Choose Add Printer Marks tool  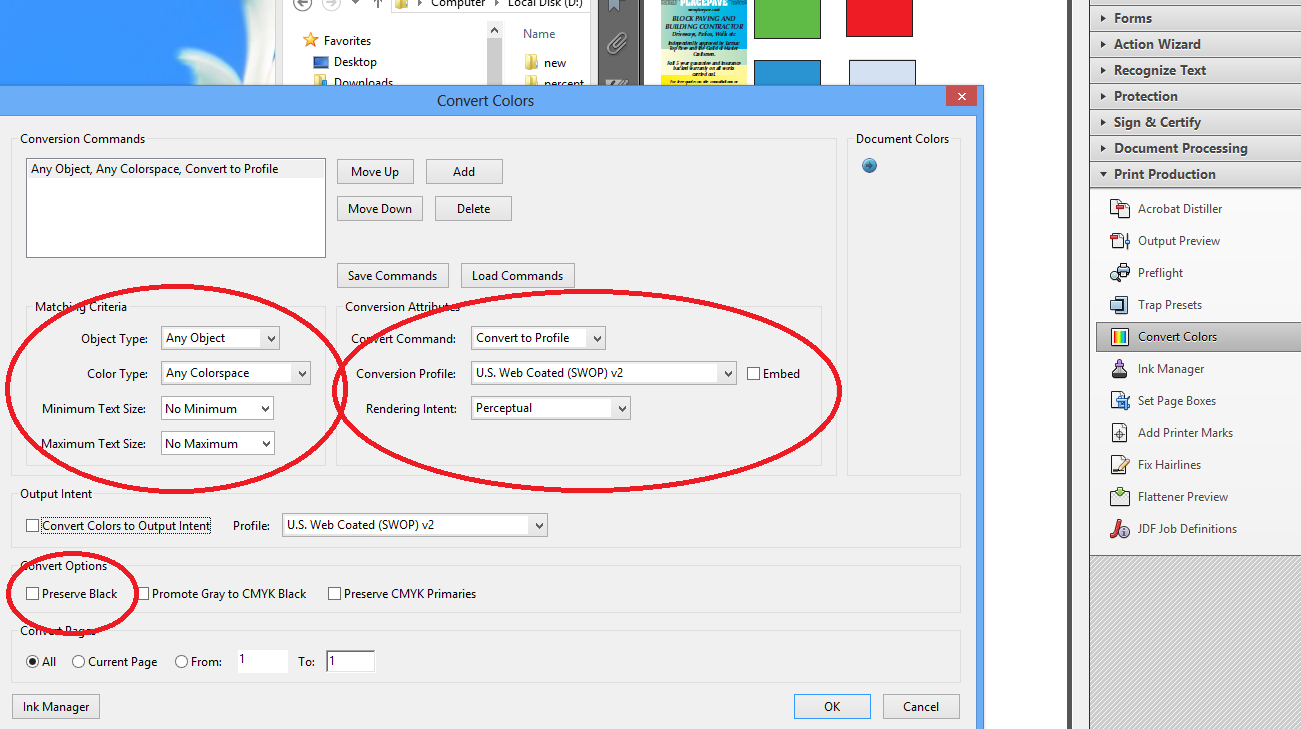(x=1171, y=433)
